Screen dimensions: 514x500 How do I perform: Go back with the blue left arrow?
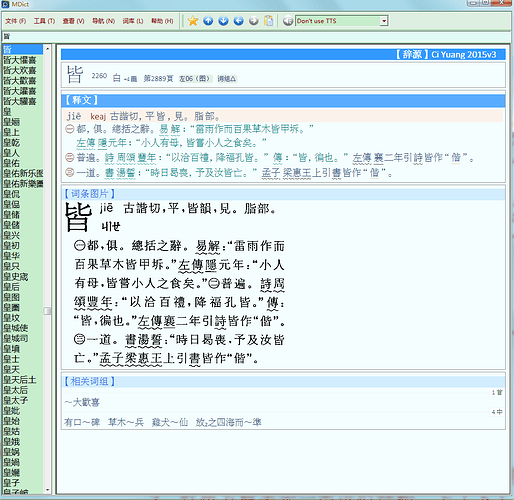tap(238, 21)
